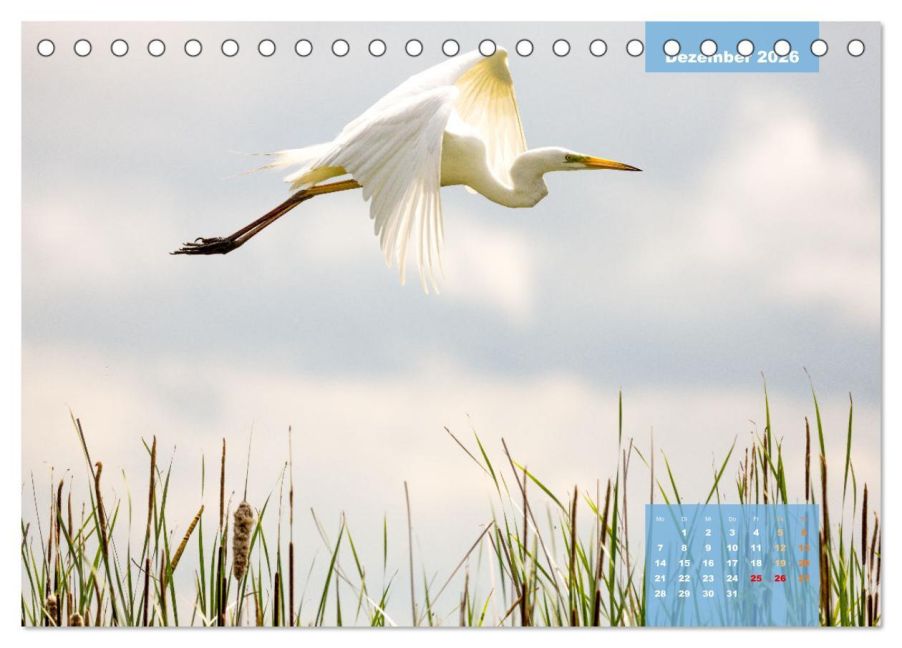Select date 21 in the December calendar
The width and height of the screenshot is (902, 648).
[x=660, y=578]
